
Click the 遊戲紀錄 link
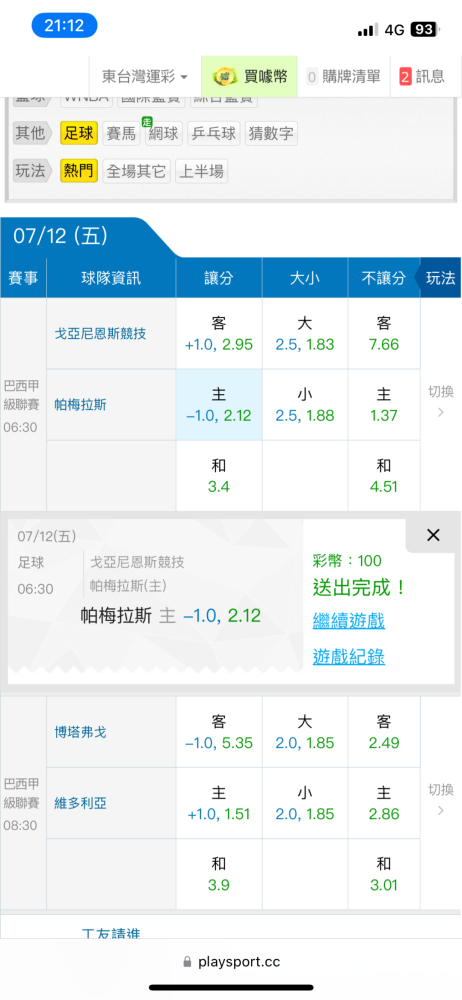(x=348, y=657)
